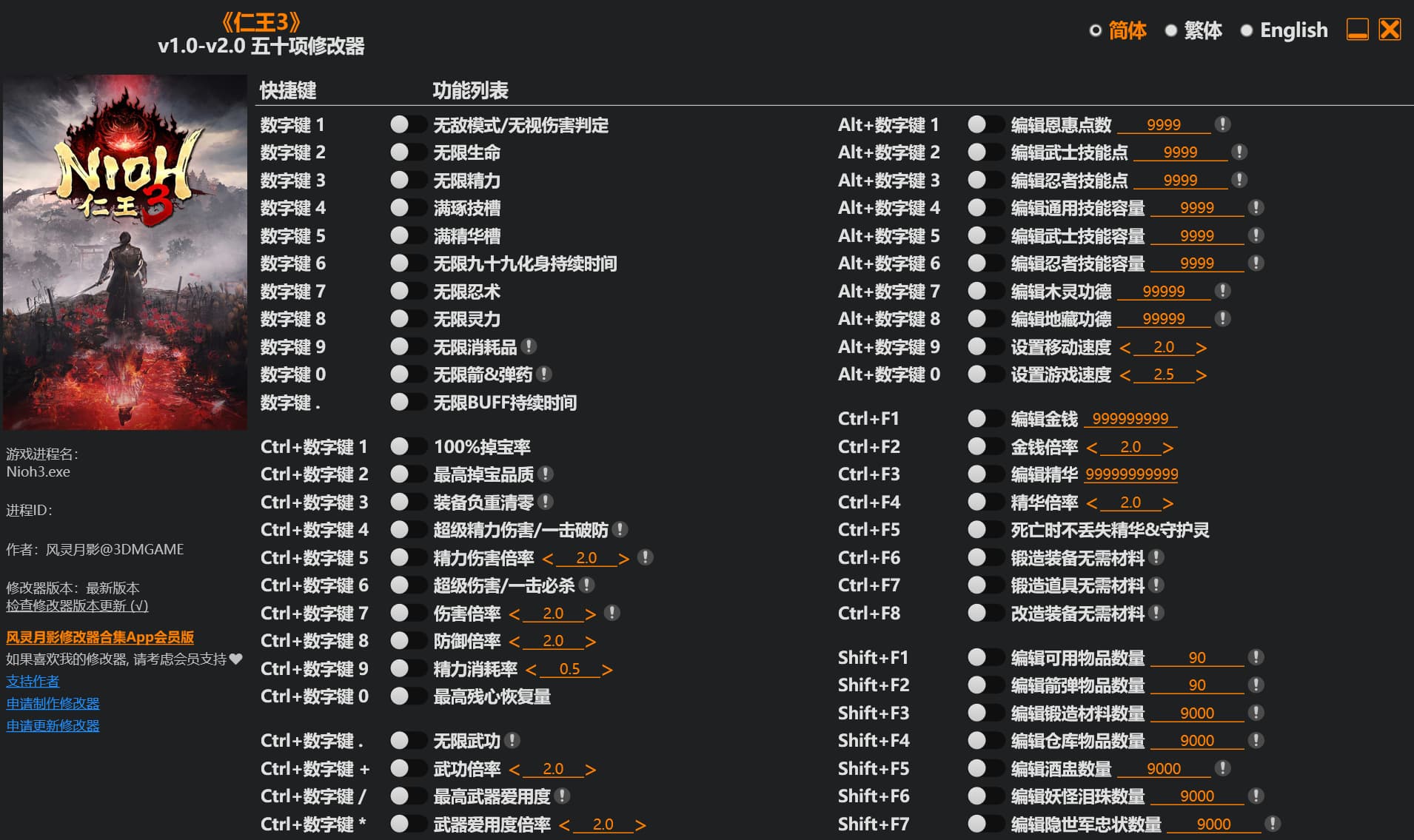Enable 最高残心恢复量 toggle
The width and height of the screenshot is (1414, 840).
(408, 696)
